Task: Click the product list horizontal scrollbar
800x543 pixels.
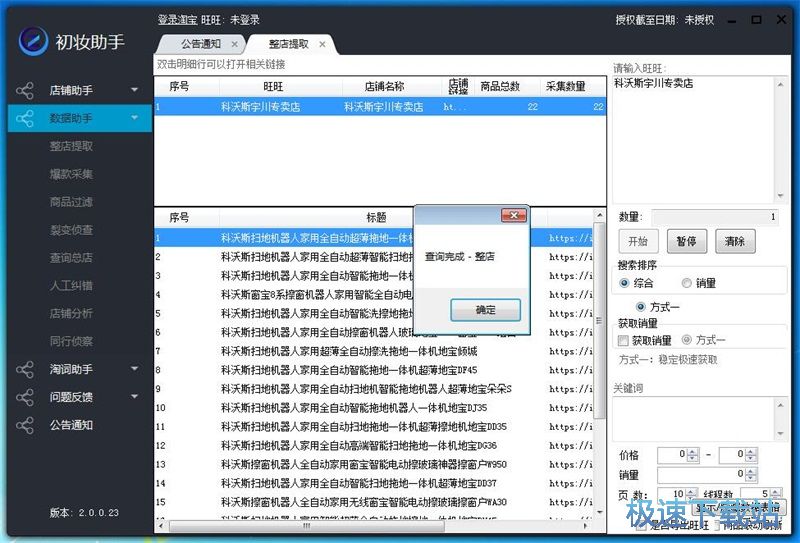Action: pos(306,526)
